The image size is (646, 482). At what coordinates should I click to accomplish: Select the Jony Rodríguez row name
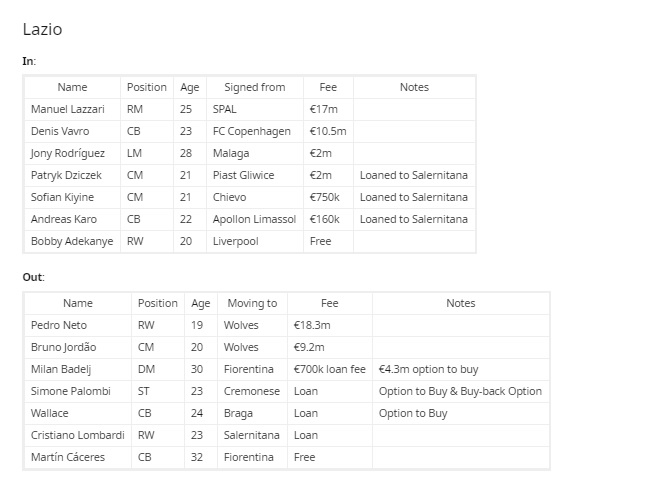(x=73, y=153)
